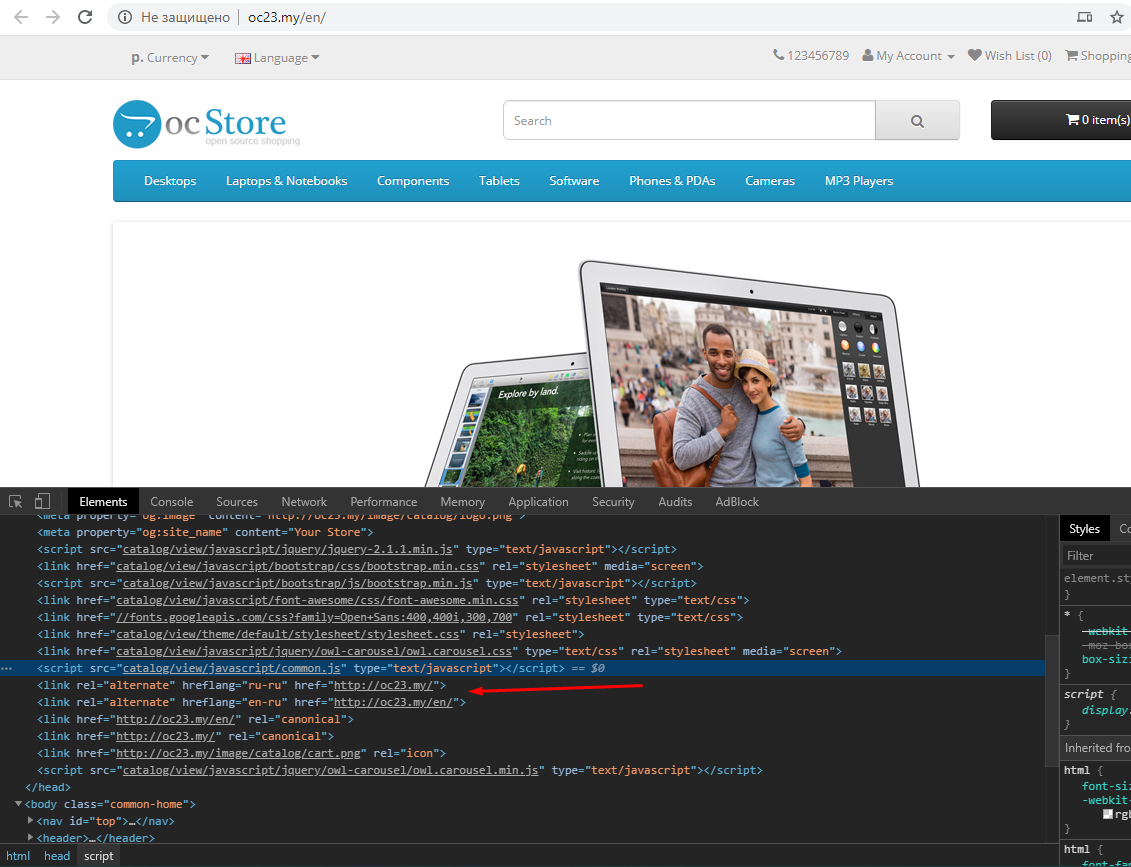The height and width of the screenshot is (867, 1131).
Task: Open the Network tab in DevTools
Action: coord(304,502)
